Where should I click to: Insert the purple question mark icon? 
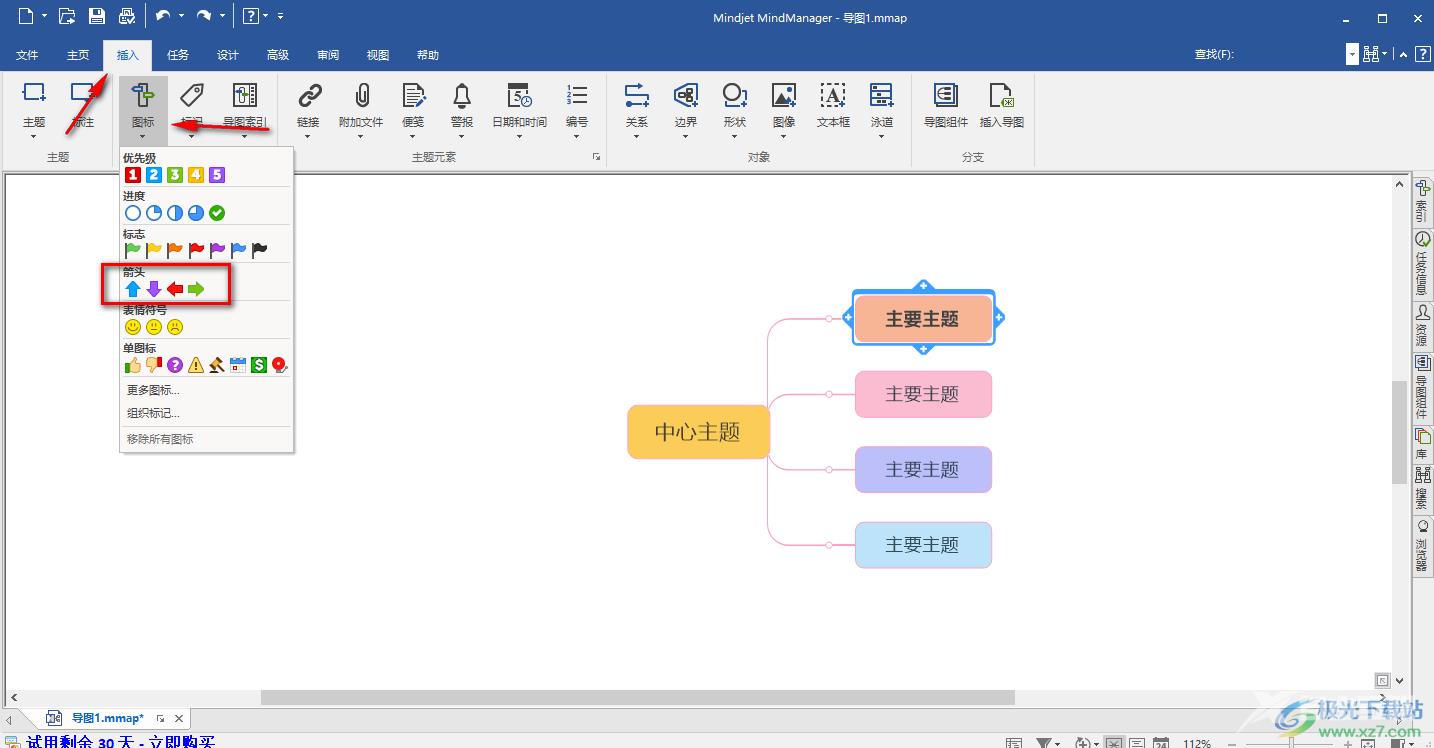point(175,365)
